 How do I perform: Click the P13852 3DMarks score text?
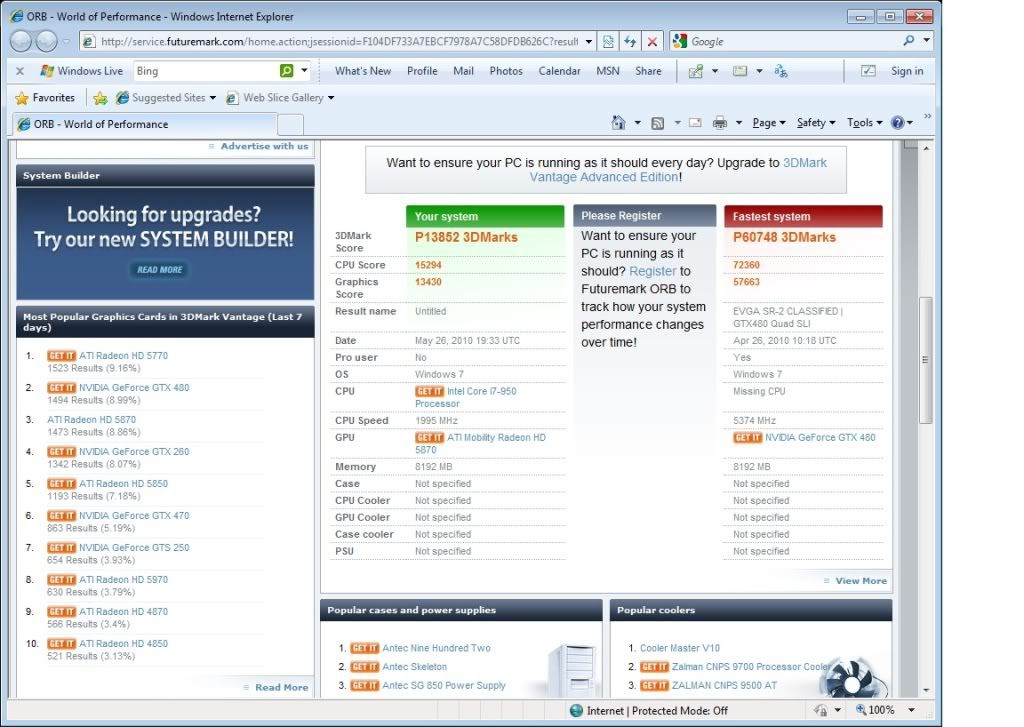466,237
